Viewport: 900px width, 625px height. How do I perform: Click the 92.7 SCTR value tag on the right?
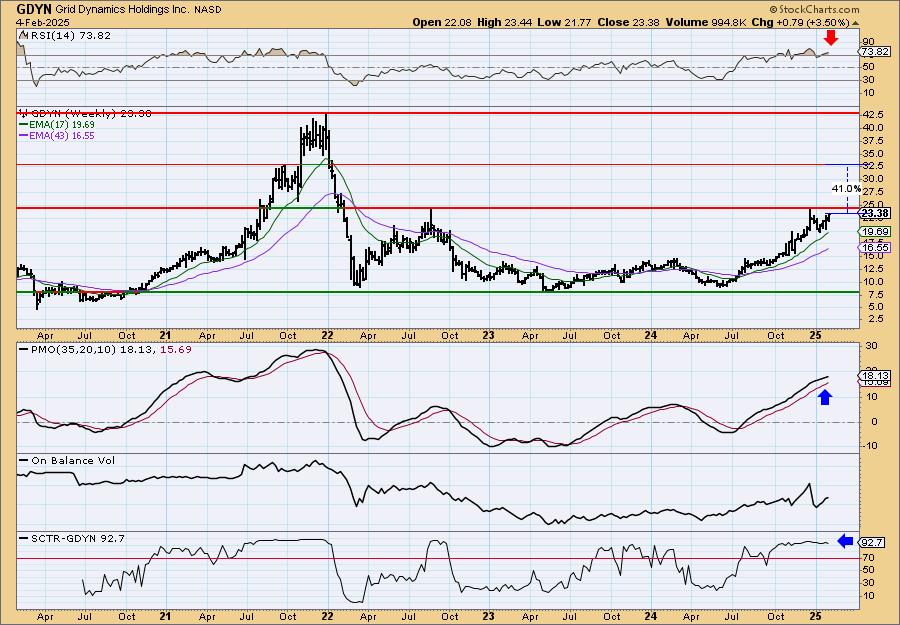coord(873,542)
